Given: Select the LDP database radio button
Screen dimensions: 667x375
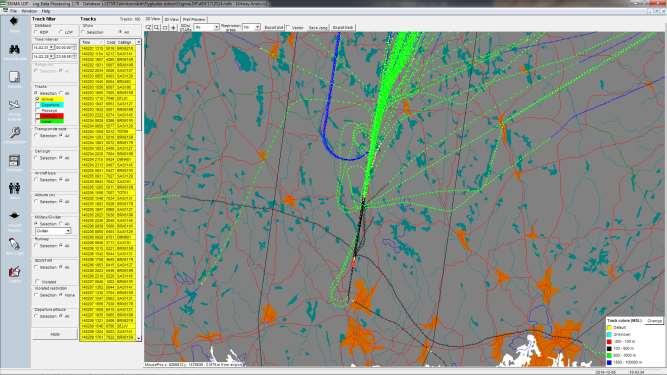Looking at the screenshot, I should click(61, 32).
